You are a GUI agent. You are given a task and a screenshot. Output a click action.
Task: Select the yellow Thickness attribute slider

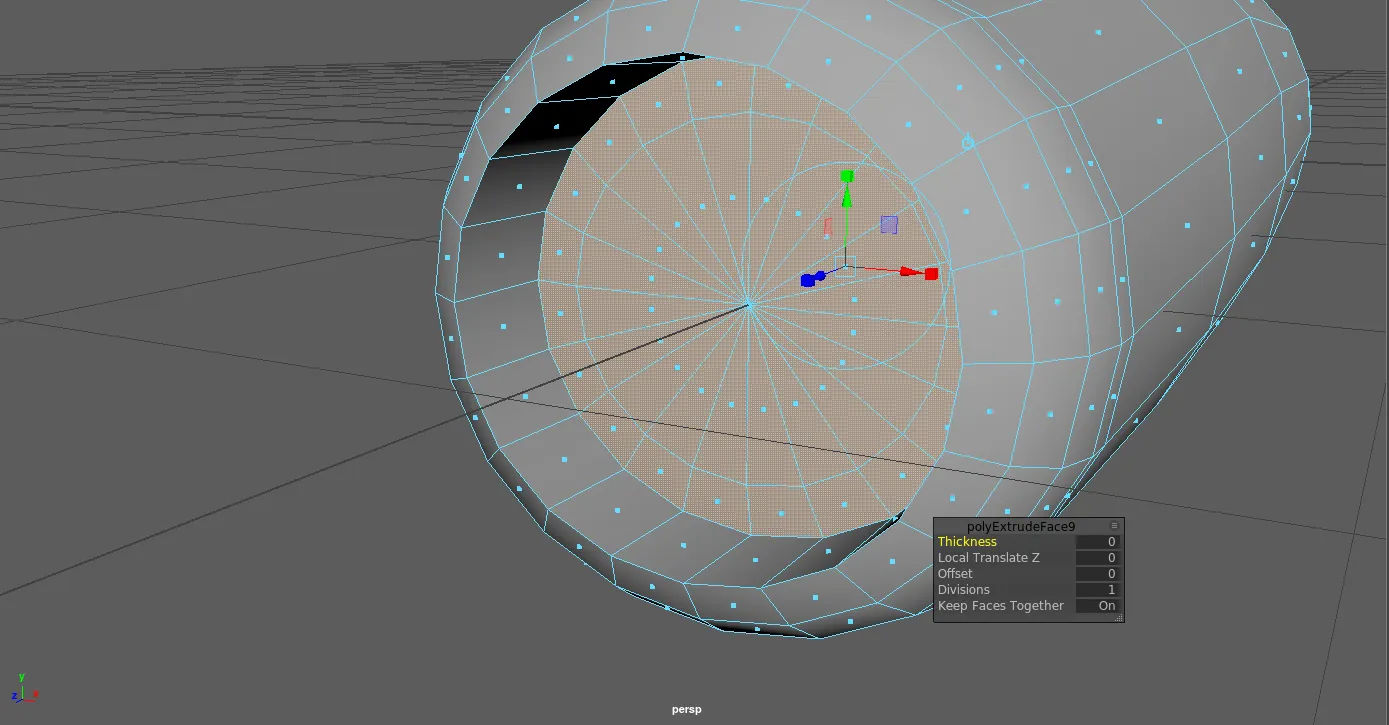tap(968, 541)
